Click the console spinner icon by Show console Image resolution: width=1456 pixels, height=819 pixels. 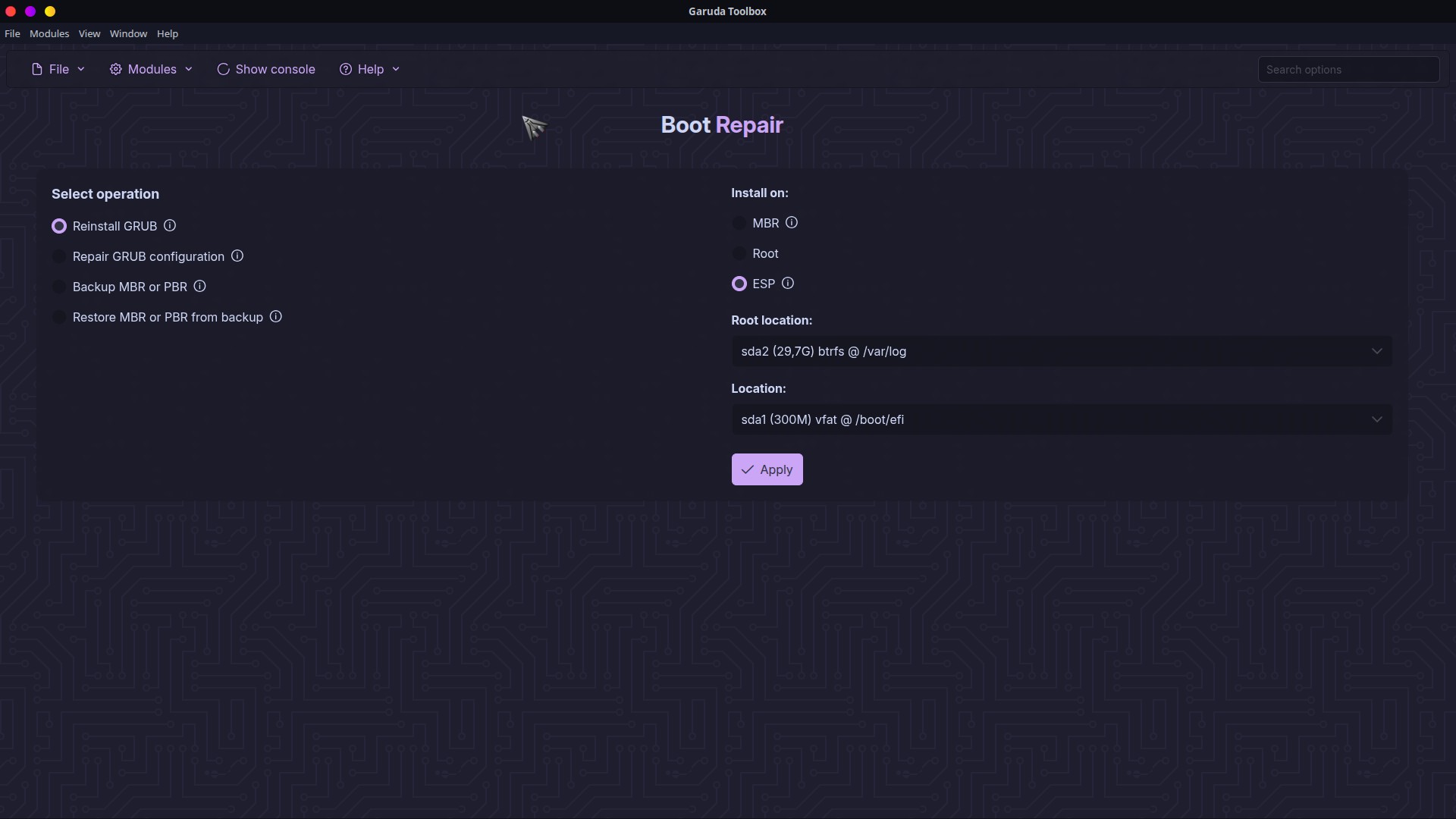(x=223, y=69)
